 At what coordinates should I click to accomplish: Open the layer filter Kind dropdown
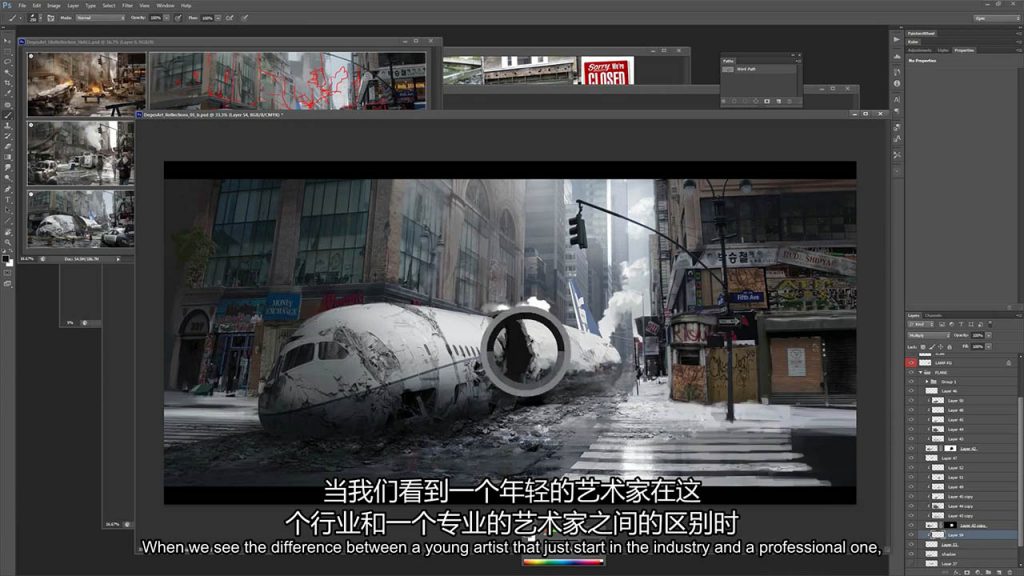pos(920,325)
